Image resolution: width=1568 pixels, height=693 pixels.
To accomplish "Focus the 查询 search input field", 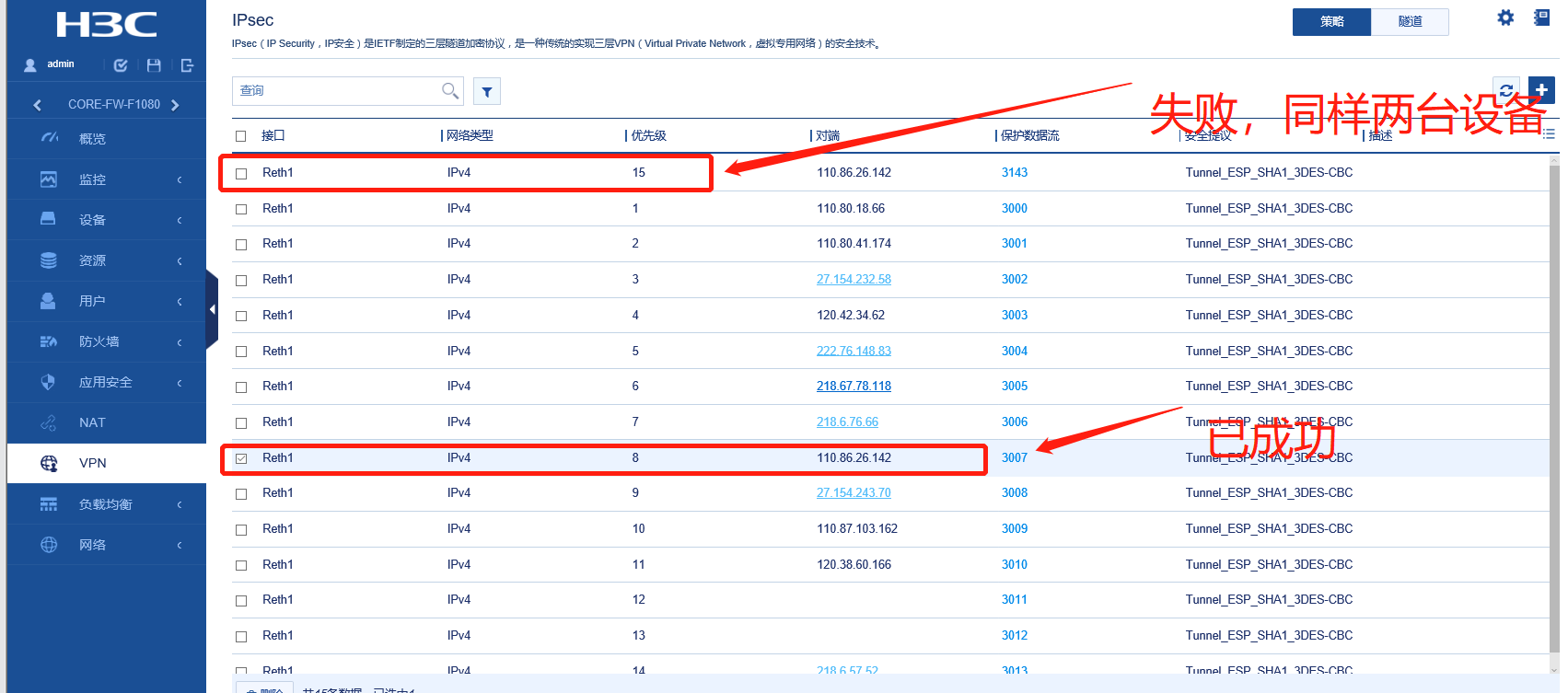I will tap(336, 90).
